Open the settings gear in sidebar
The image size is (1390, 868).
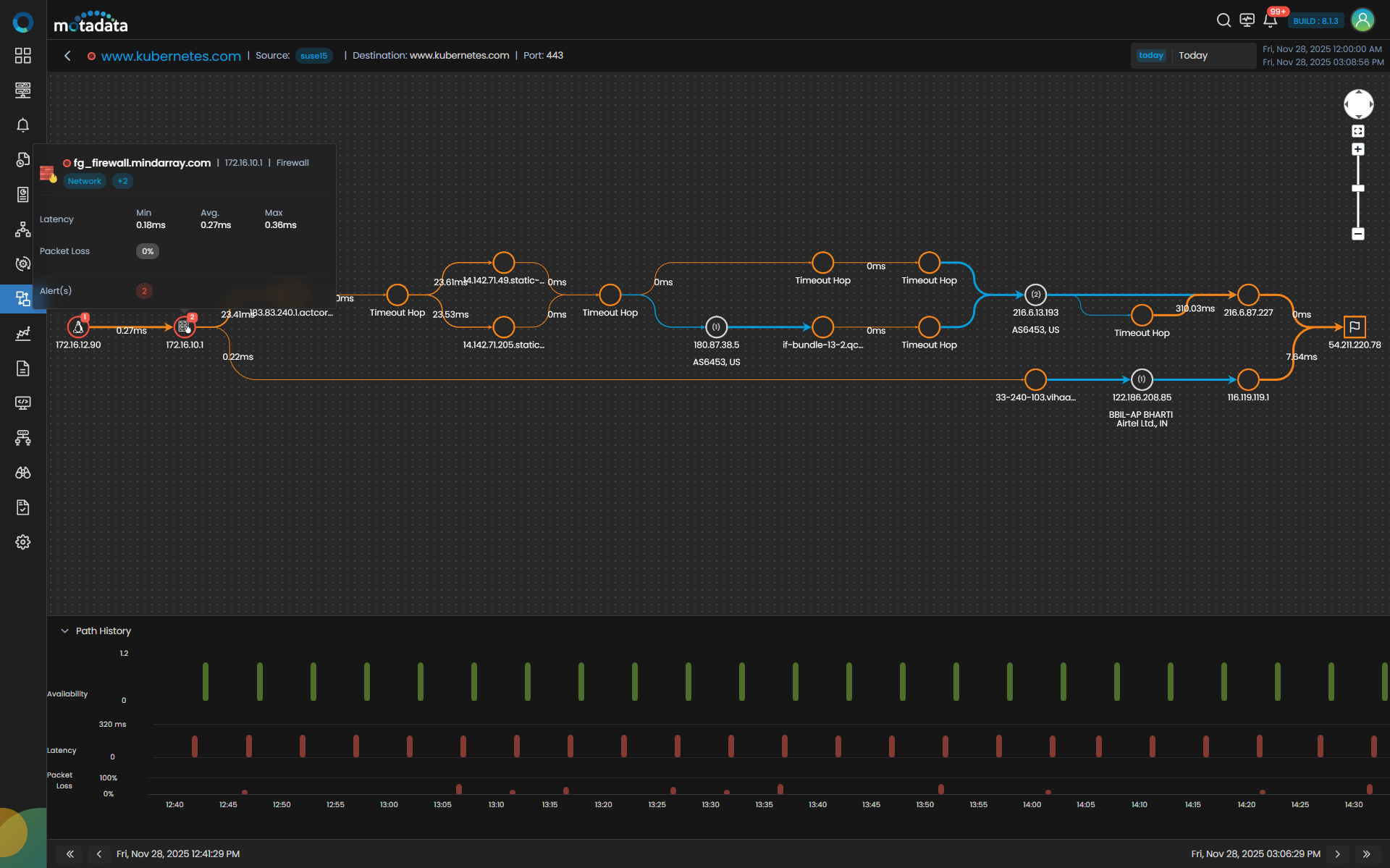(x=23, y=542)
